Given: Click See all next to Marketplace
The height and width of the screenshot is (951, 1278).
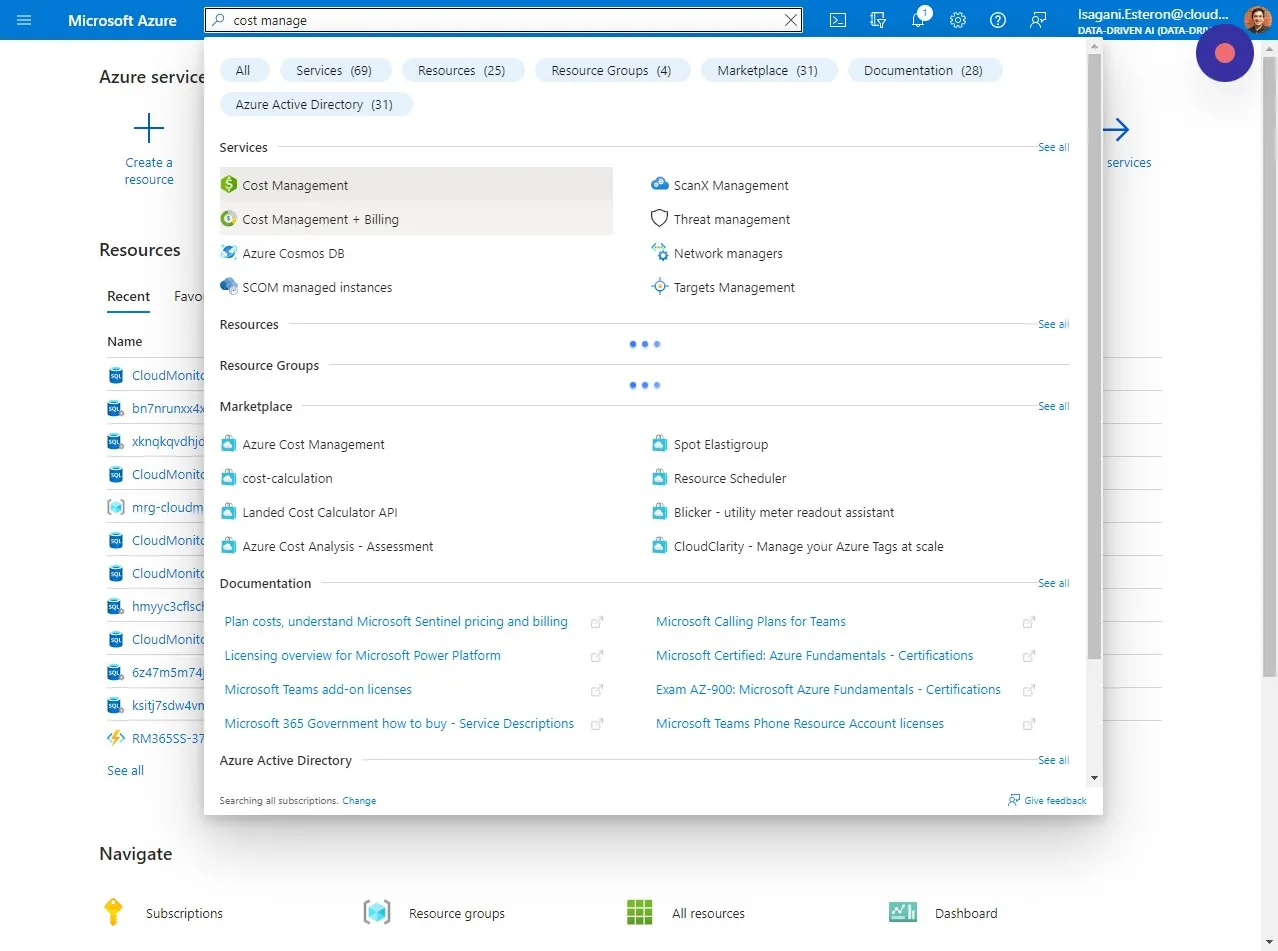Looking at the screenshot, I should (1053, 406).
